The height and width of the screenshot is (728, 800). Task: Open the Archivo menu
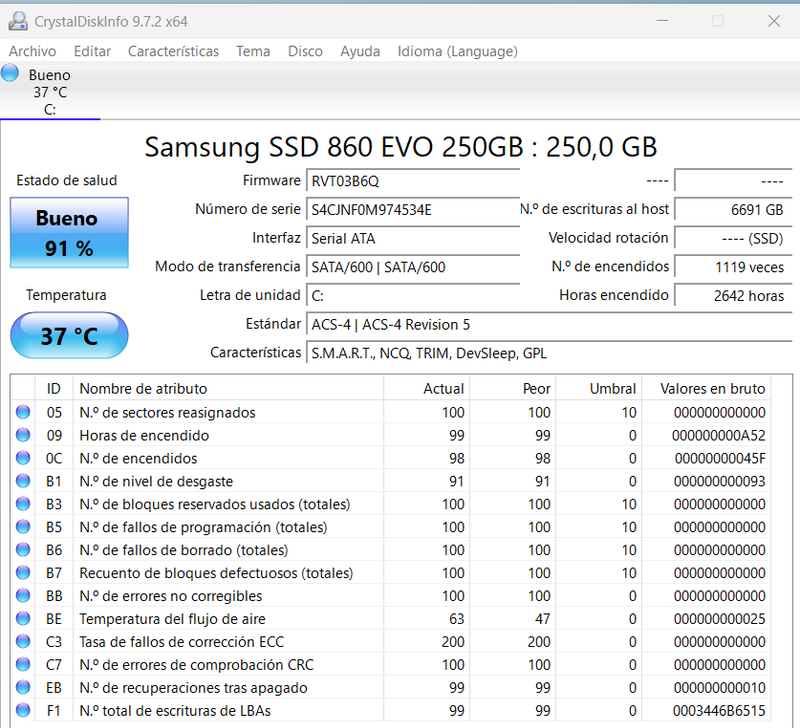click(33, 51)
